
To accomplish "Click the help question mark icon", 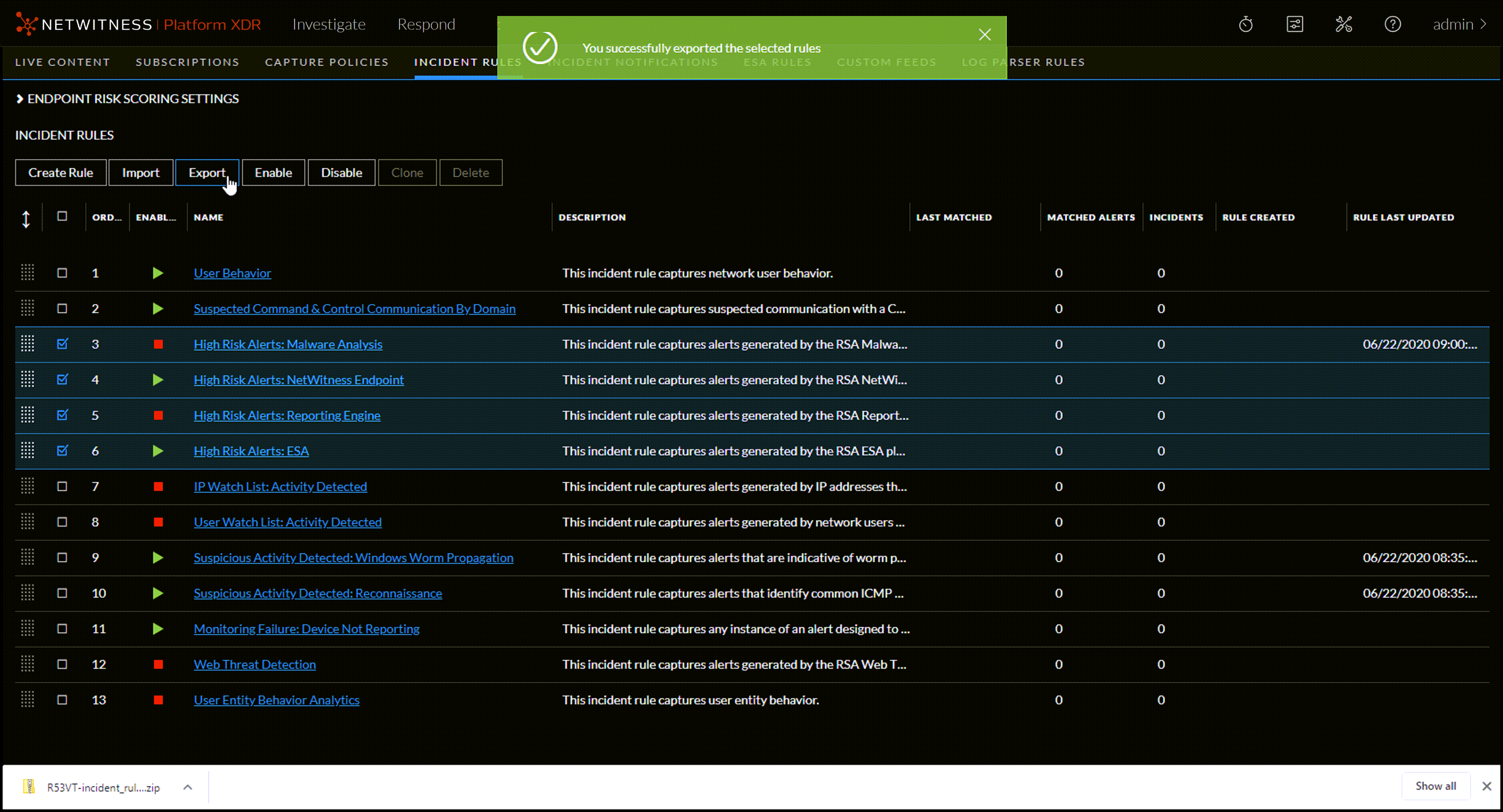I will click(x=1393, y=24).
